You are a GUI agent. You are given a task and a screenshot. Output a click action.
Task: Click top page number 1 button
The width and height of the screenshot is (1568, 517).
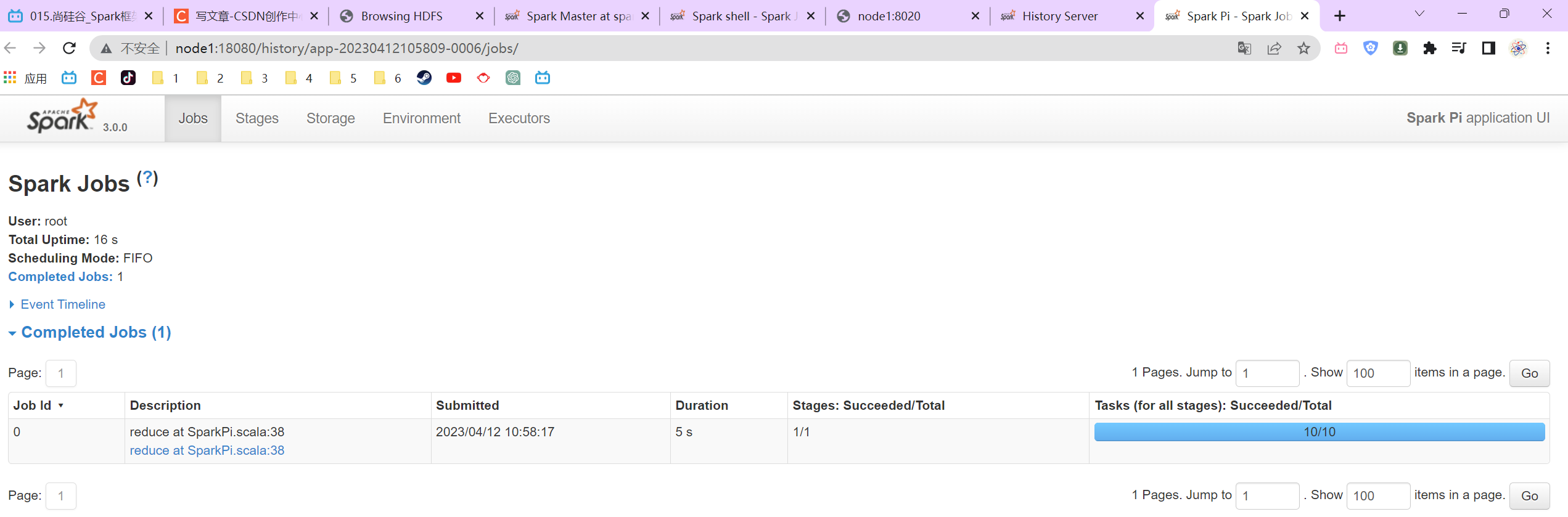click(x=61, y=373)
